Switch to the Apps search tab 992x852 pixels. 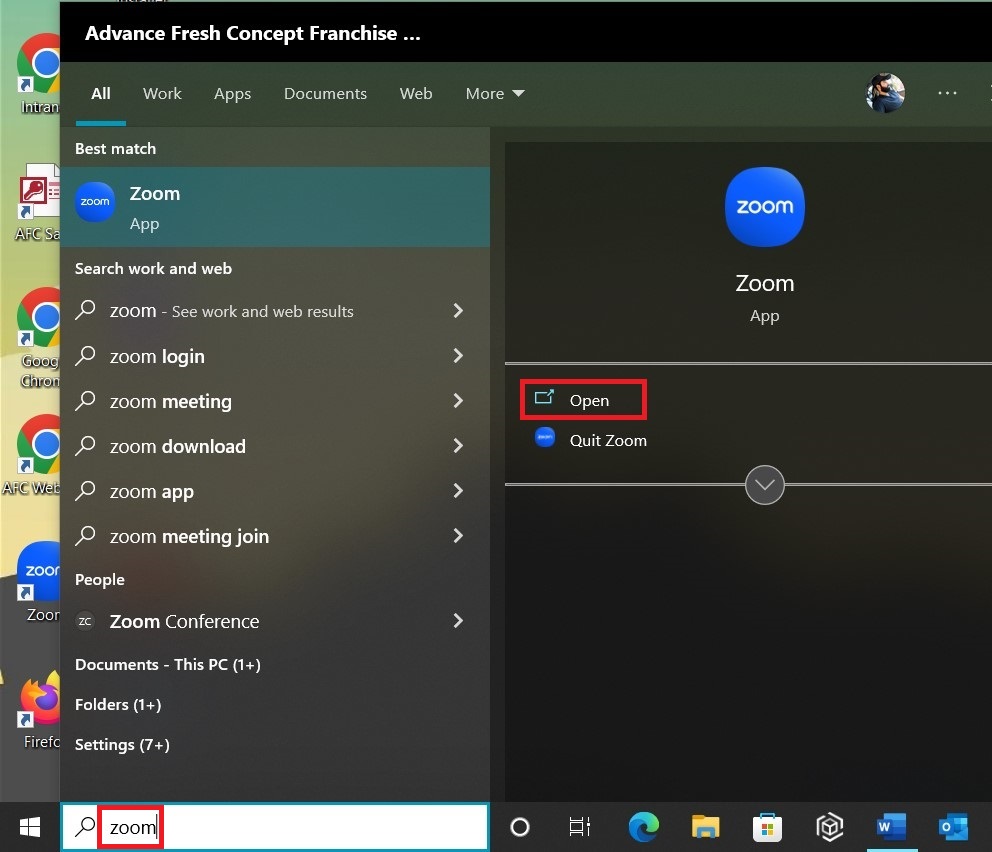[x=232, y=94]
